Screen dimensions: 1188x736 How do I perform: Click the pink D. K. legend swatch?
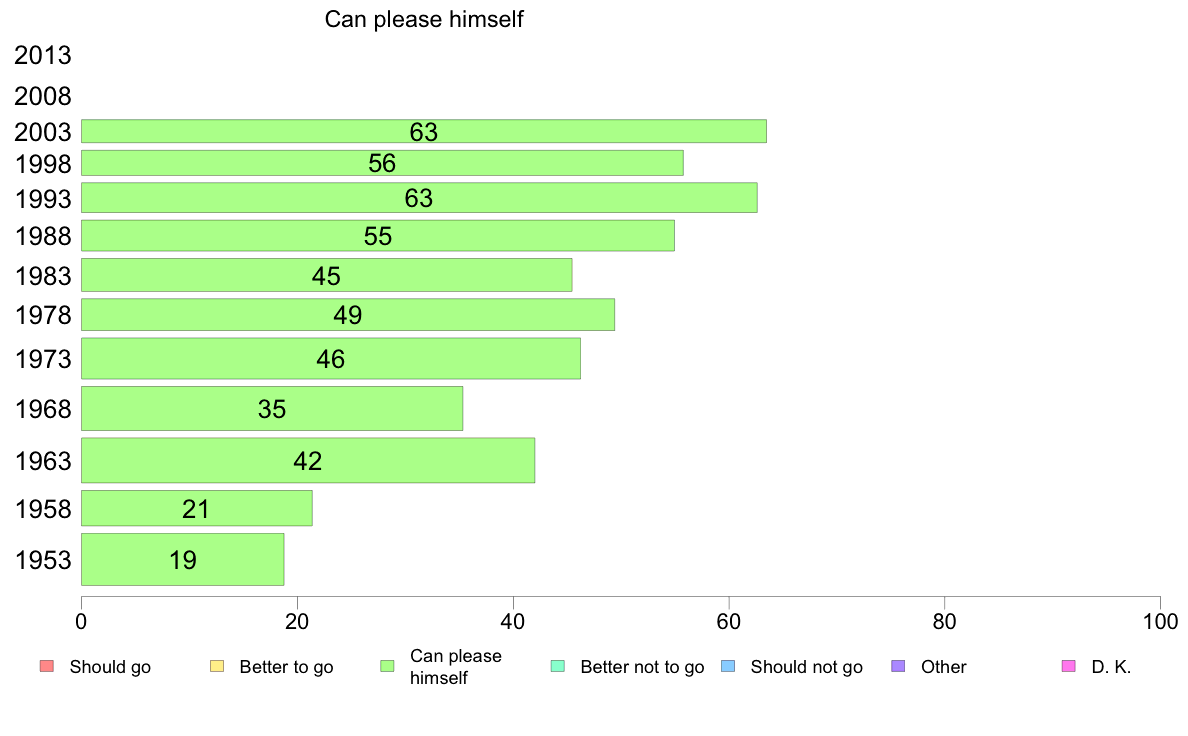[x=1068, y=666]
